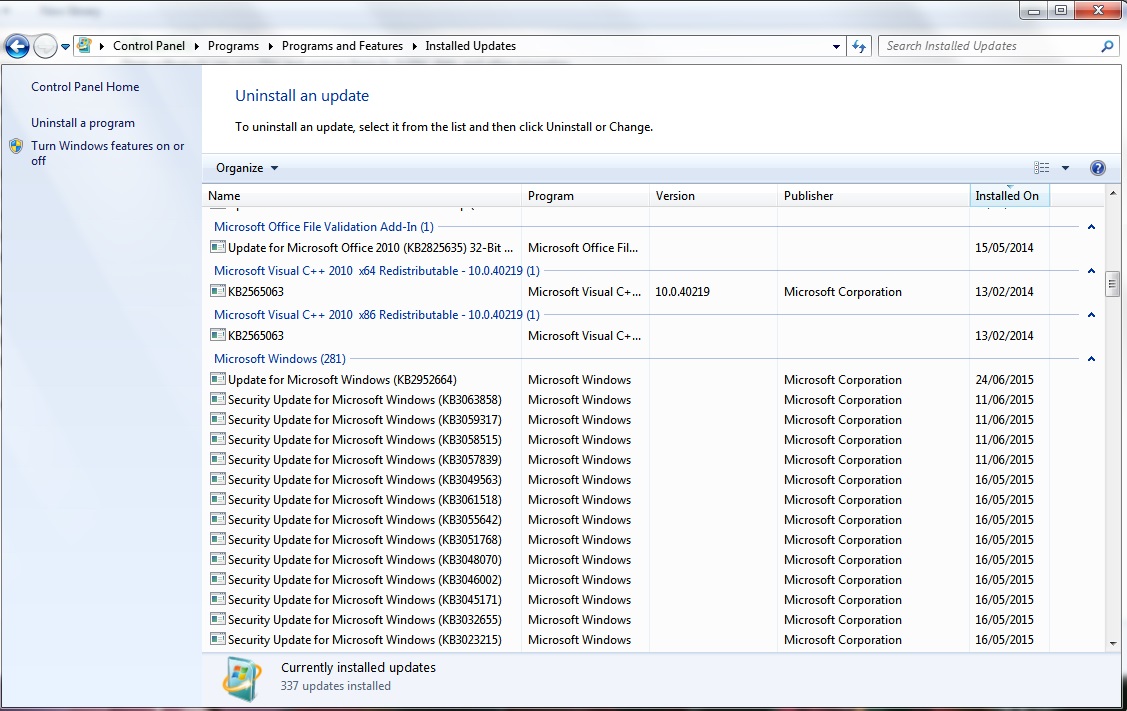Click the vertical scrollbar thumb
This screenshot has width=1127, height=711.
(1112, 283)
